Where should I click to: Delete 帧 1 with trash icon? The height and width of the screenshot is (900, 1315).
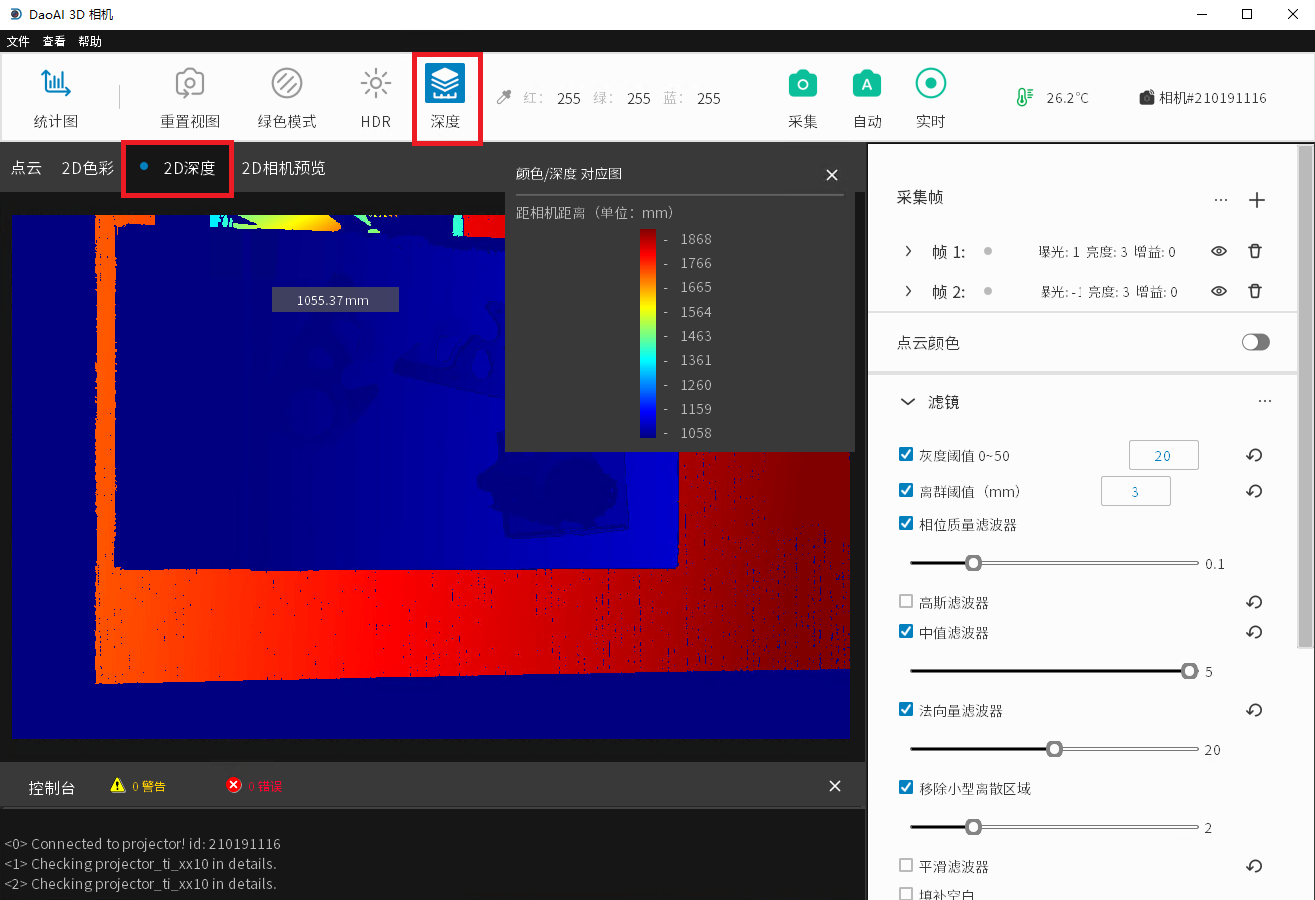[1255, 252]
